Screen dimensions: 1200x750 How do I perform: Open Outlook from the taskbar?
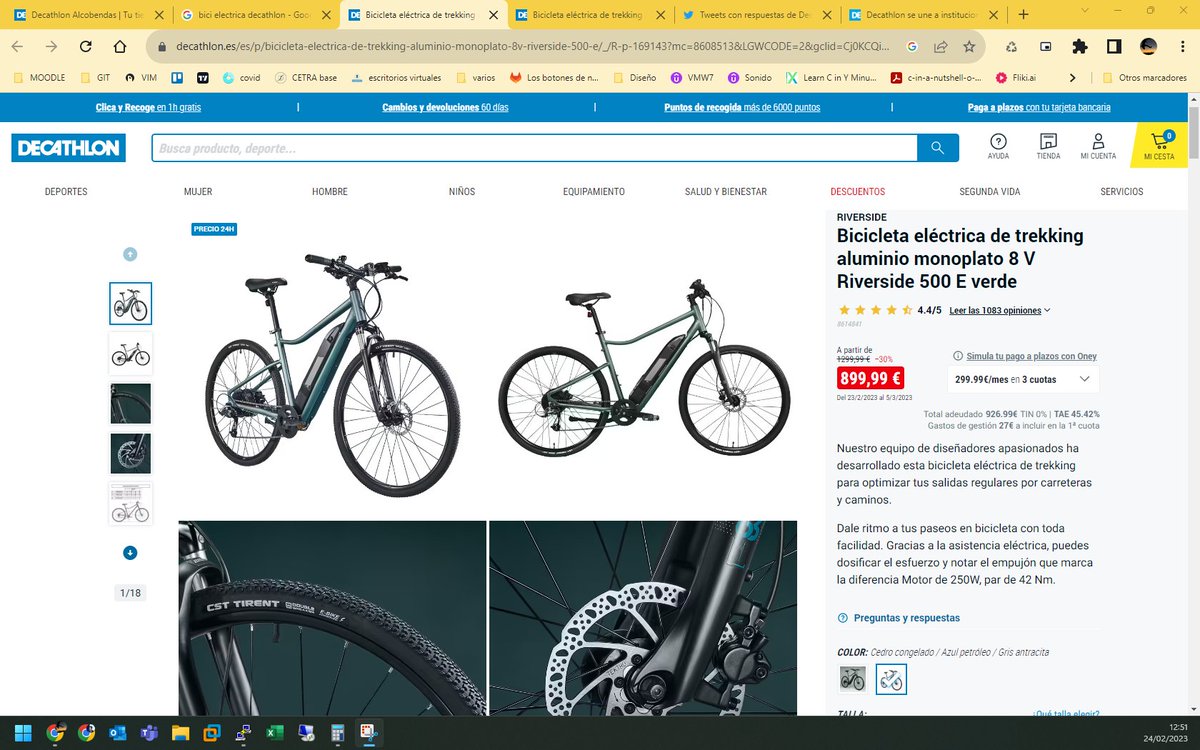coord(117,732)
